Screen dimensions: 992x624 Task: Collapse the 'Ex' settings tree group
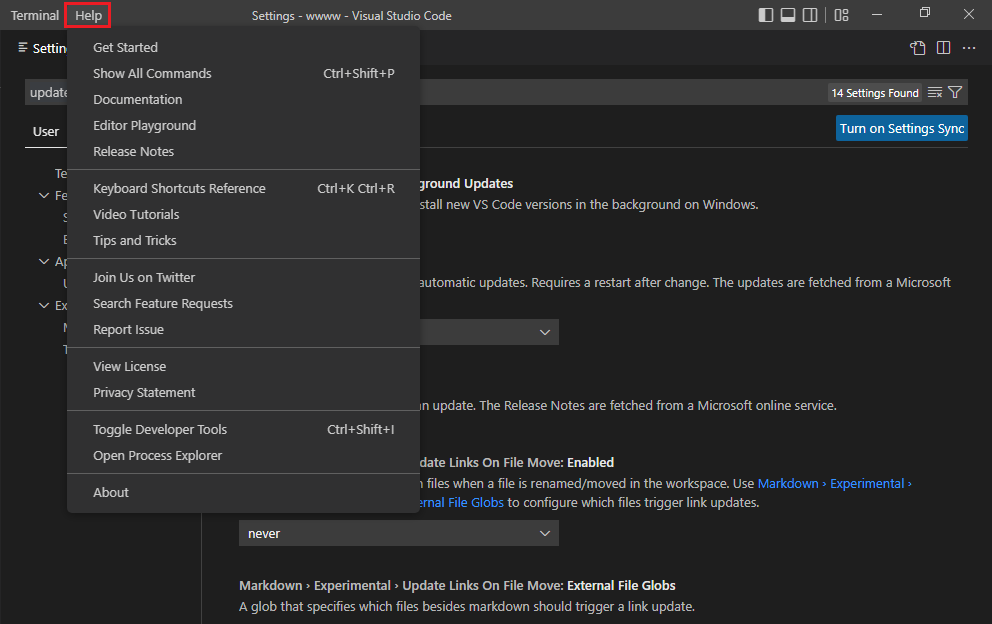(44, 306)
